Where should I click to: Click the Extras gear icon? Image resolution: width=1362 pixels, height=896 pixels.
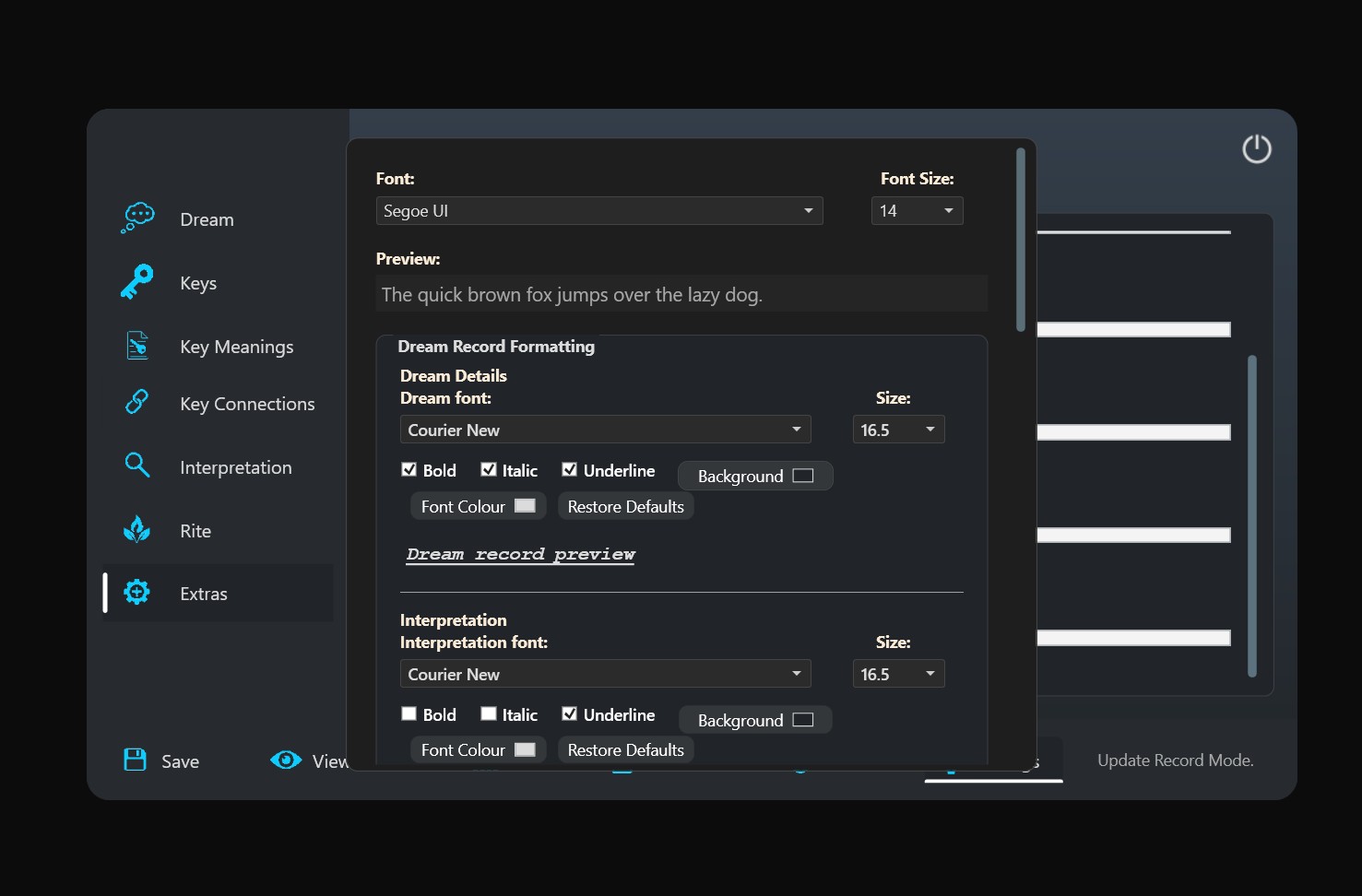click(137, 593)
